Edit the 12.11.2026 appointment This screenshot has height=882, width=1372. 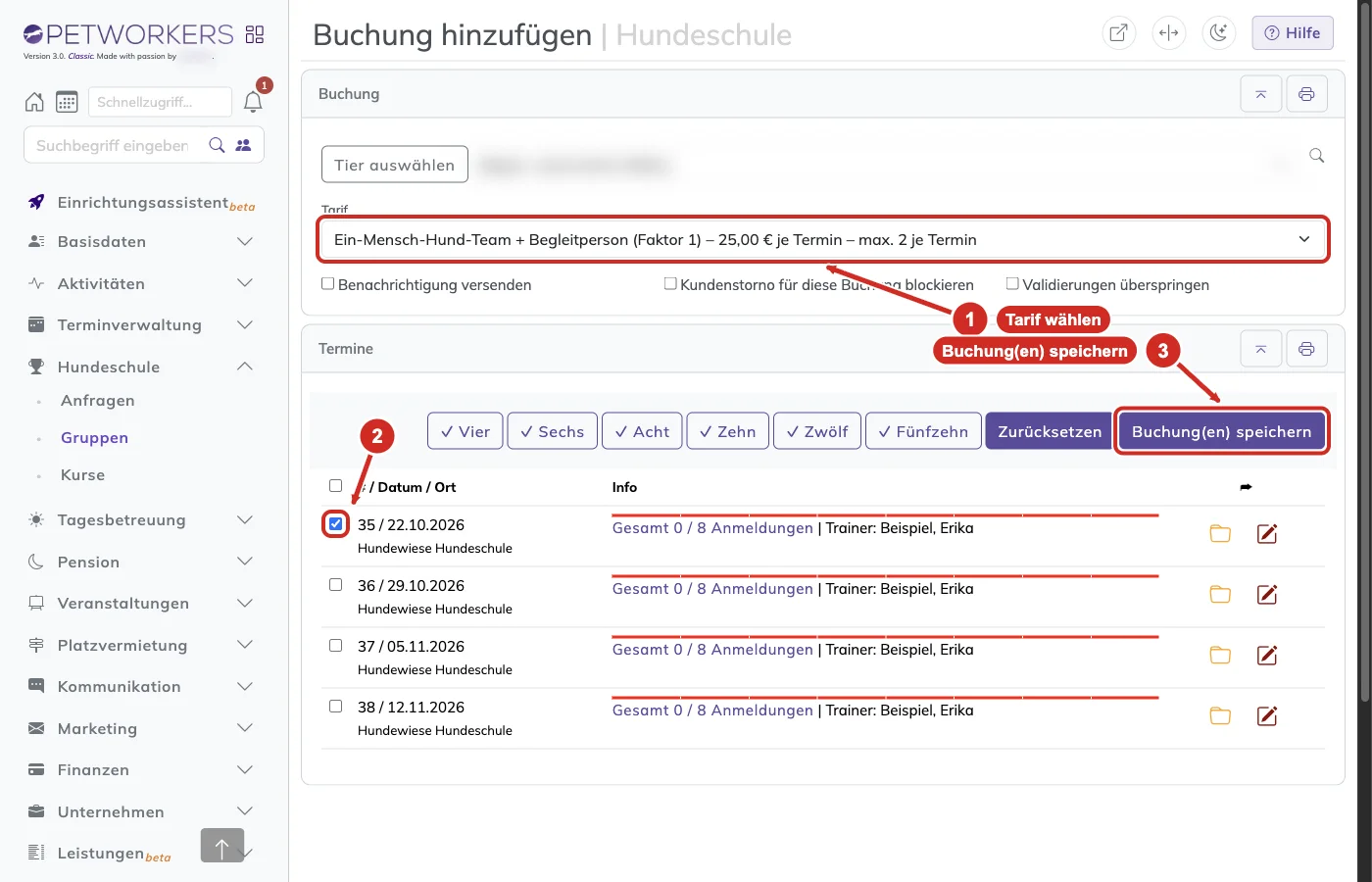[1267, 715]
